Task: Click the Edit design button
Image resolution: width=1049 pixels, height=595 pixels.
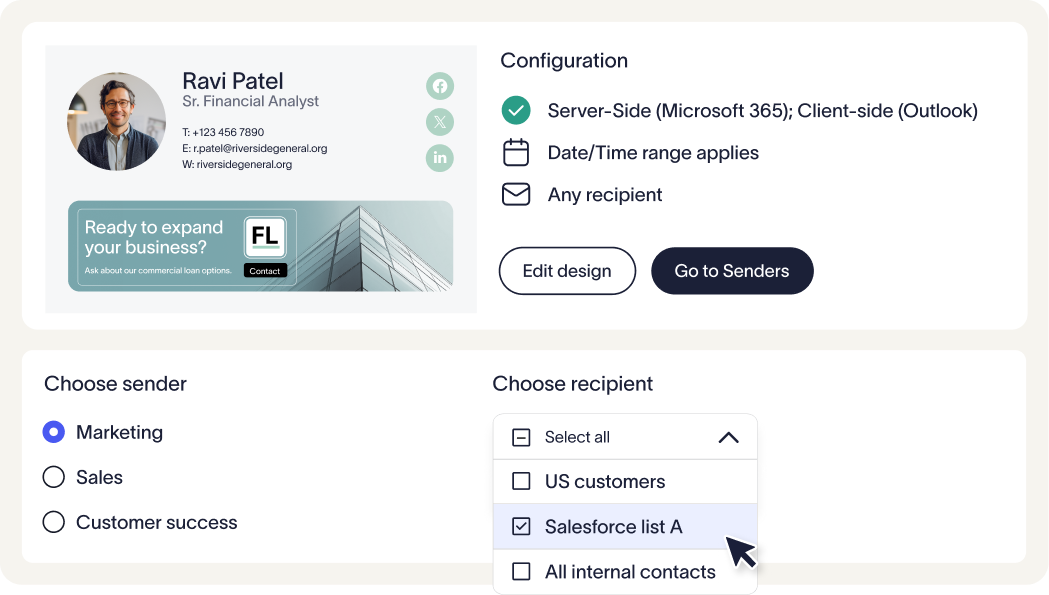Action: [567, 271]
